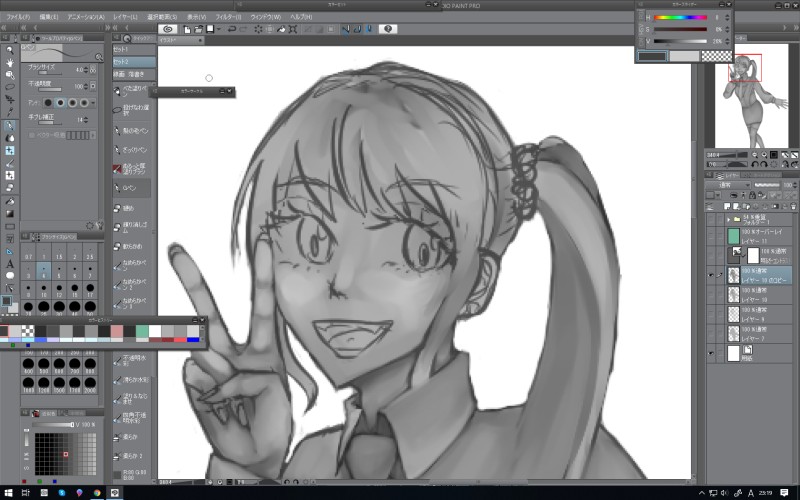
Task: Select the Text tool
Action: 10,264
